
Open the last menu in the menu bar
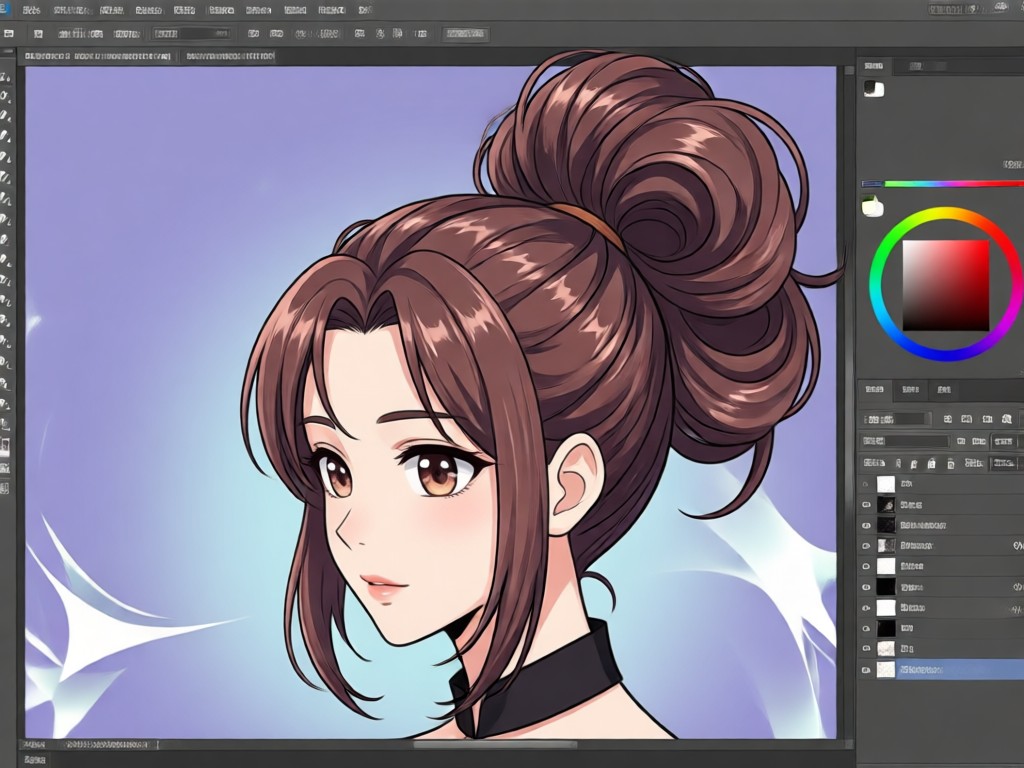click(365, 10)
